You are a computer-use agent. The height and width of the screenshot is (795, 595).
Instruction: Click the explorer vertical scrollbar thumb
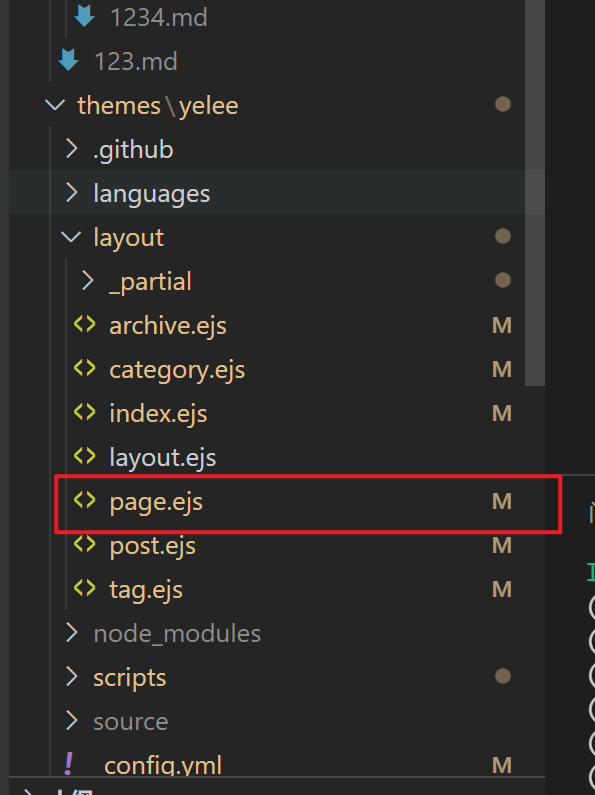(535, 193)
